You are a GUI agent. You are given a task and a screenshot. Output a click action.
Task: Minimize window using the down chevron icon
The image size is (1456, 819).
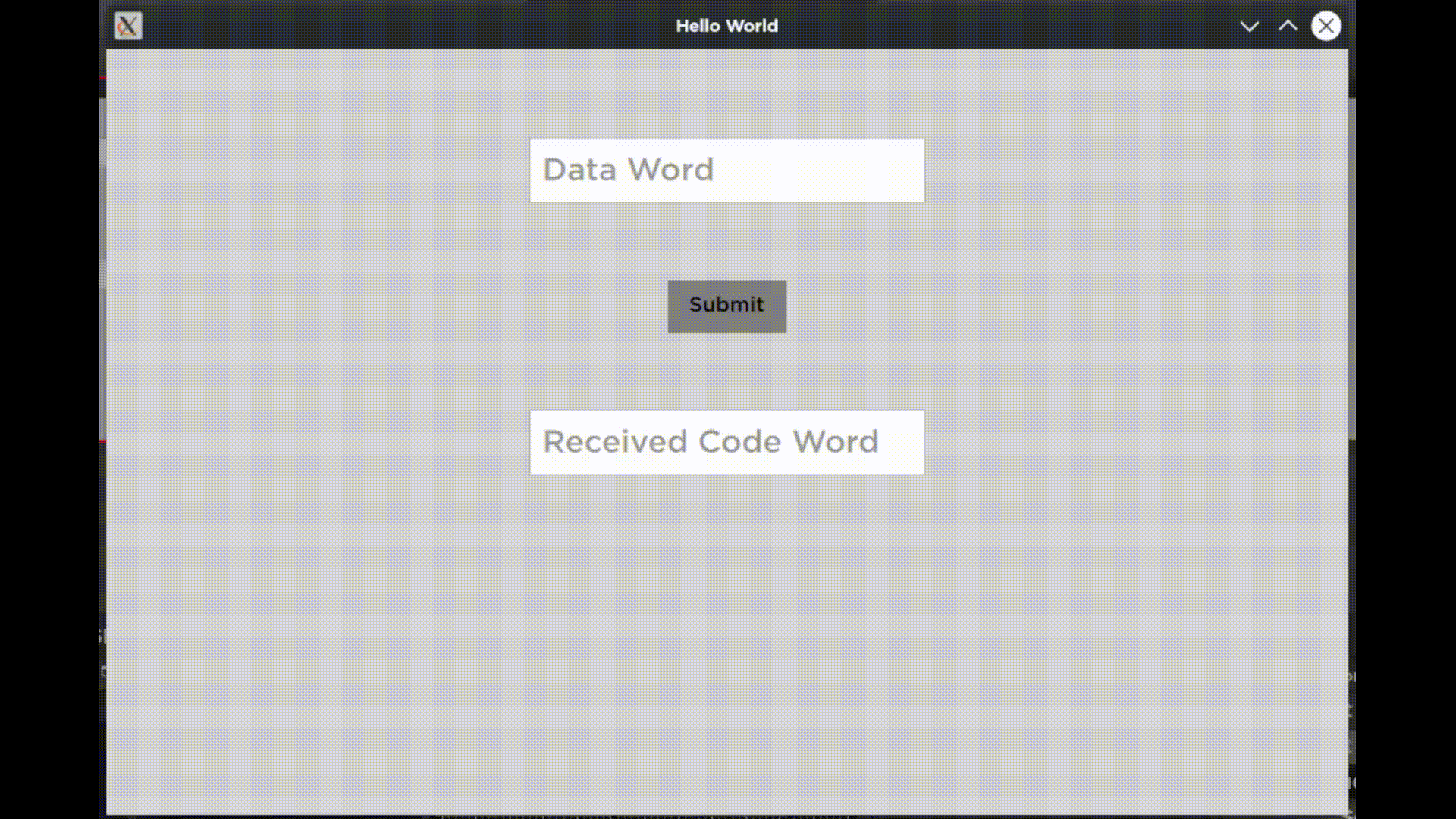(x=1249, y=27)
